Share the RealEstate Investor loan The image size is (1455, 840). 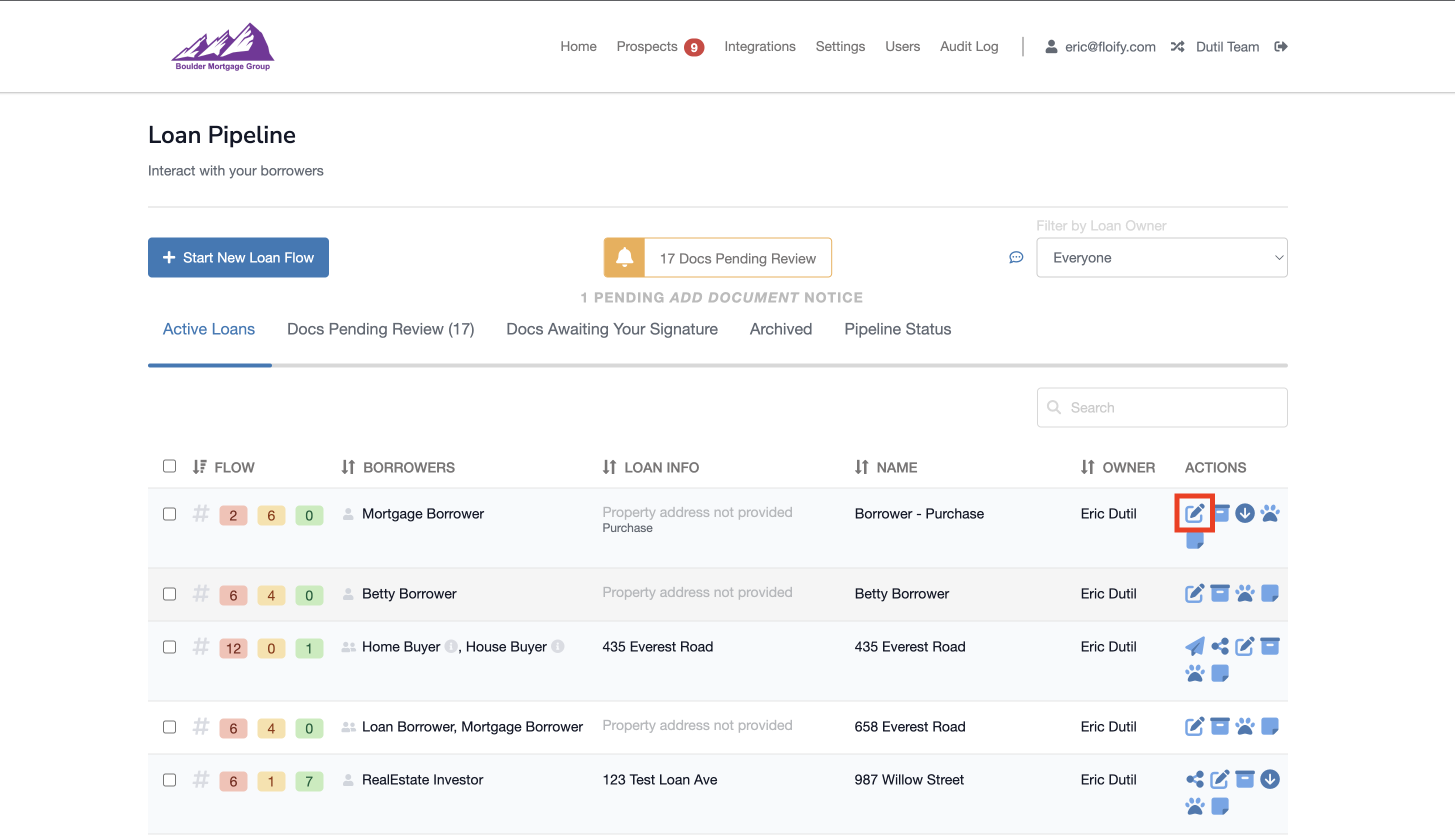1195,779
